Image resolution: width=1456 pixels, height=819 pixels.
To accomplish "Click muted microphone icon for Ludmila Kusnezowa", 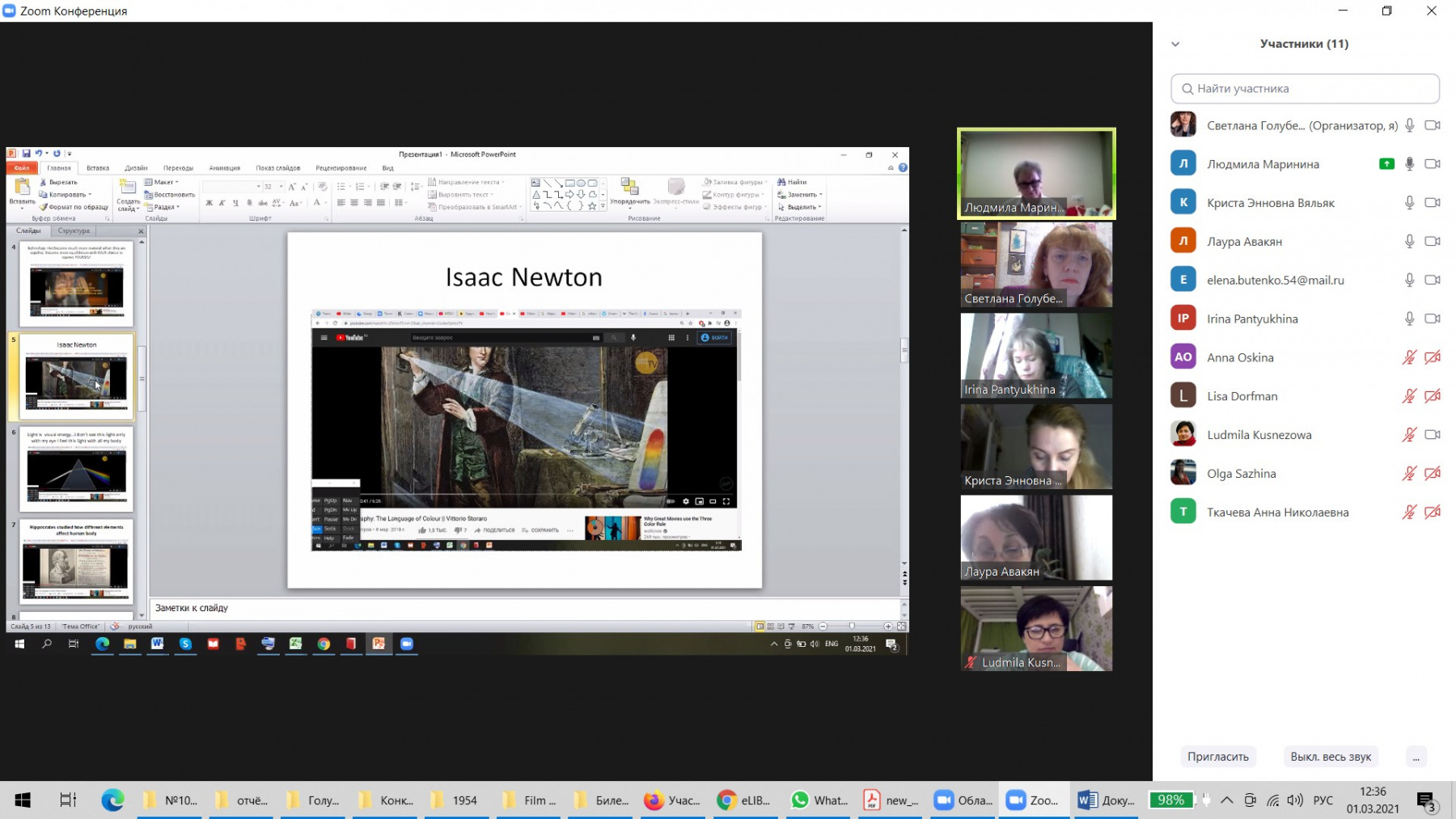I will click(x=1409, y=435).
